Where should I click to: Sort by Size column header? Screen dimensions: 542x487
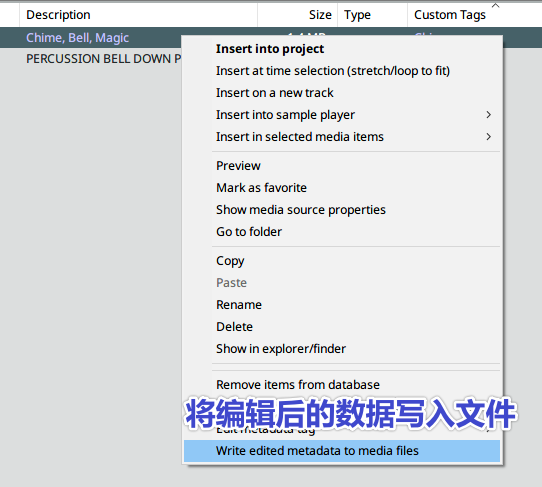(x=298, y=15)
